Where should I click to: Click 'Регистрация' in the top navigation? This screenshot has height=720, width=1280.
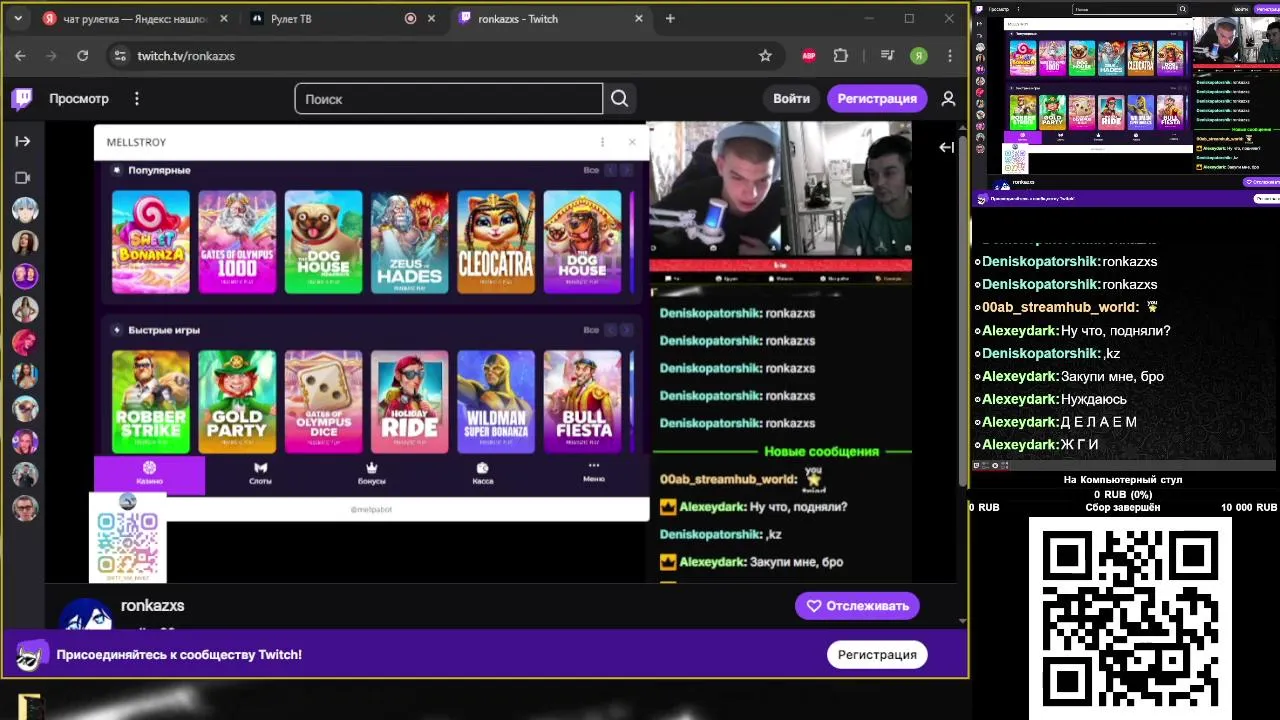877,98
